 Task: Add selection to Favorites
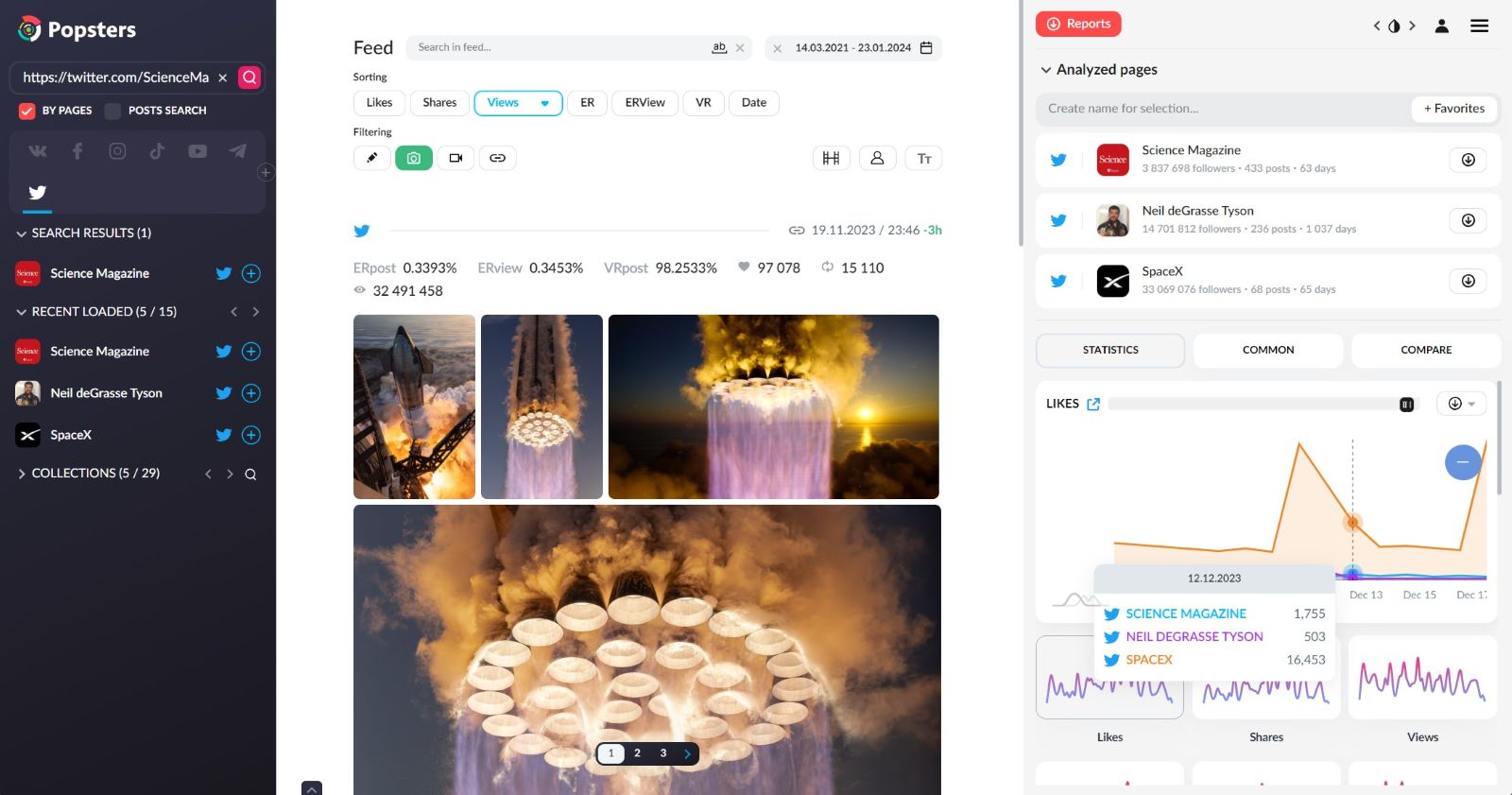1453,109
